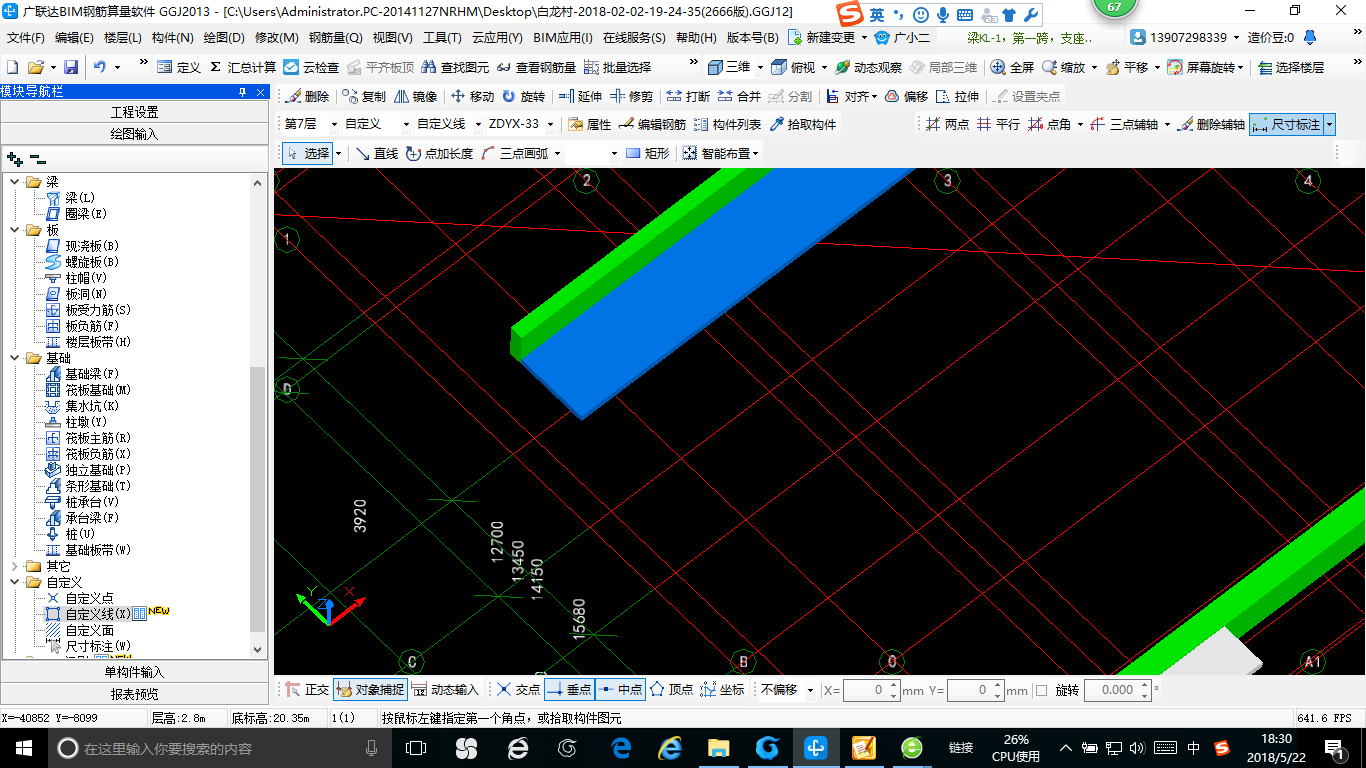Click the 新建变更 button
1366x768 pixels.
tap(822, 38)
